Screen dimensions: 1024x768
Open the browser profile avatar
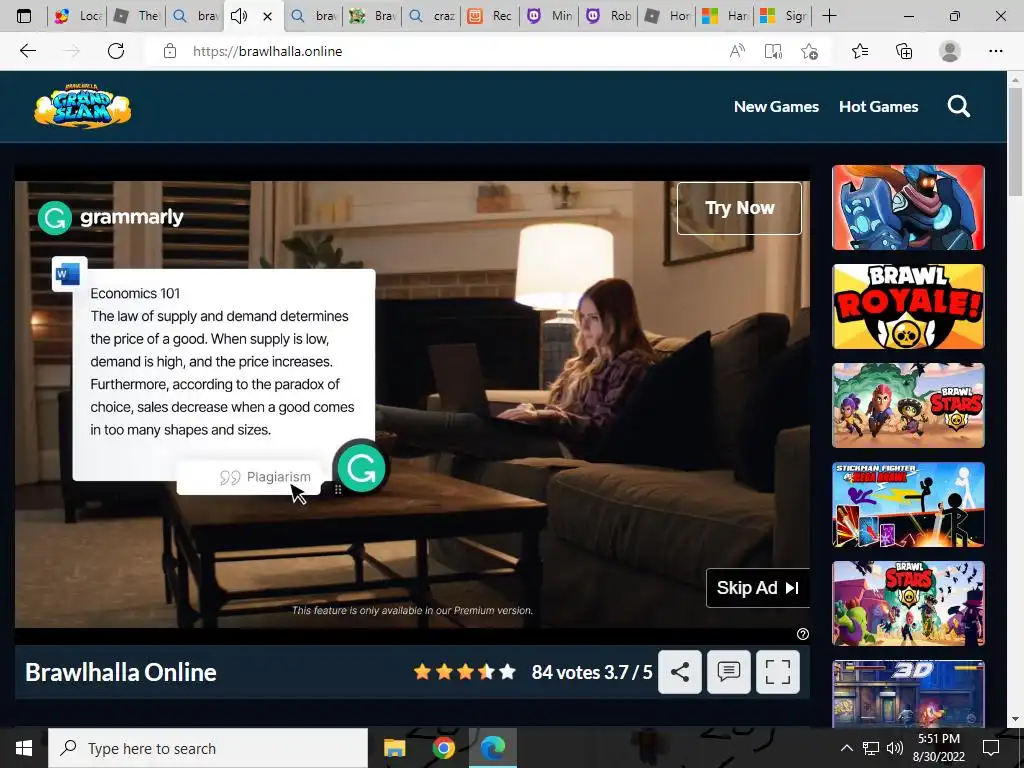950,51
